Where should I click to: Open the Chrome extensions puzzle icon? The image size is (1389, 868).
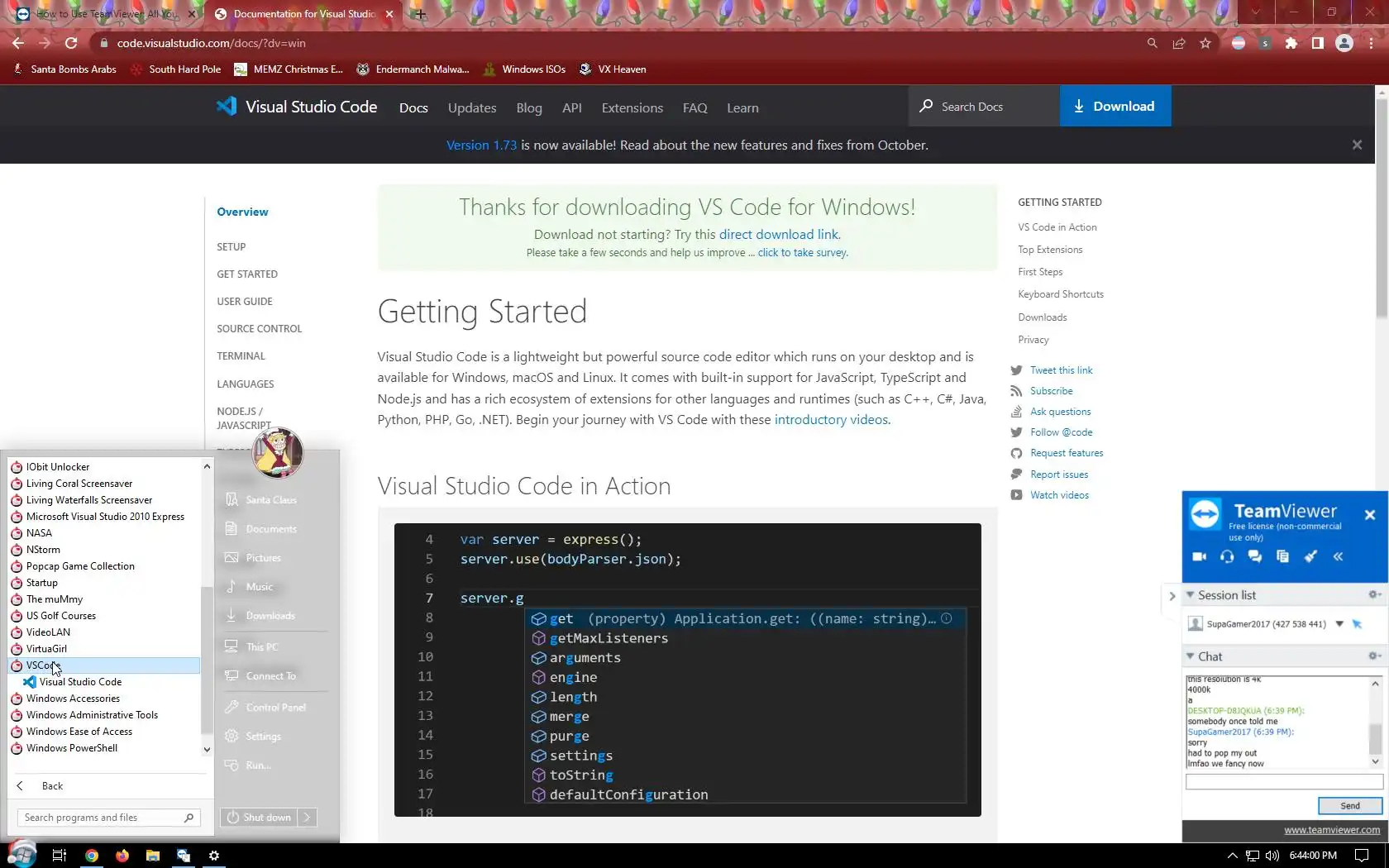(1291, 43)
